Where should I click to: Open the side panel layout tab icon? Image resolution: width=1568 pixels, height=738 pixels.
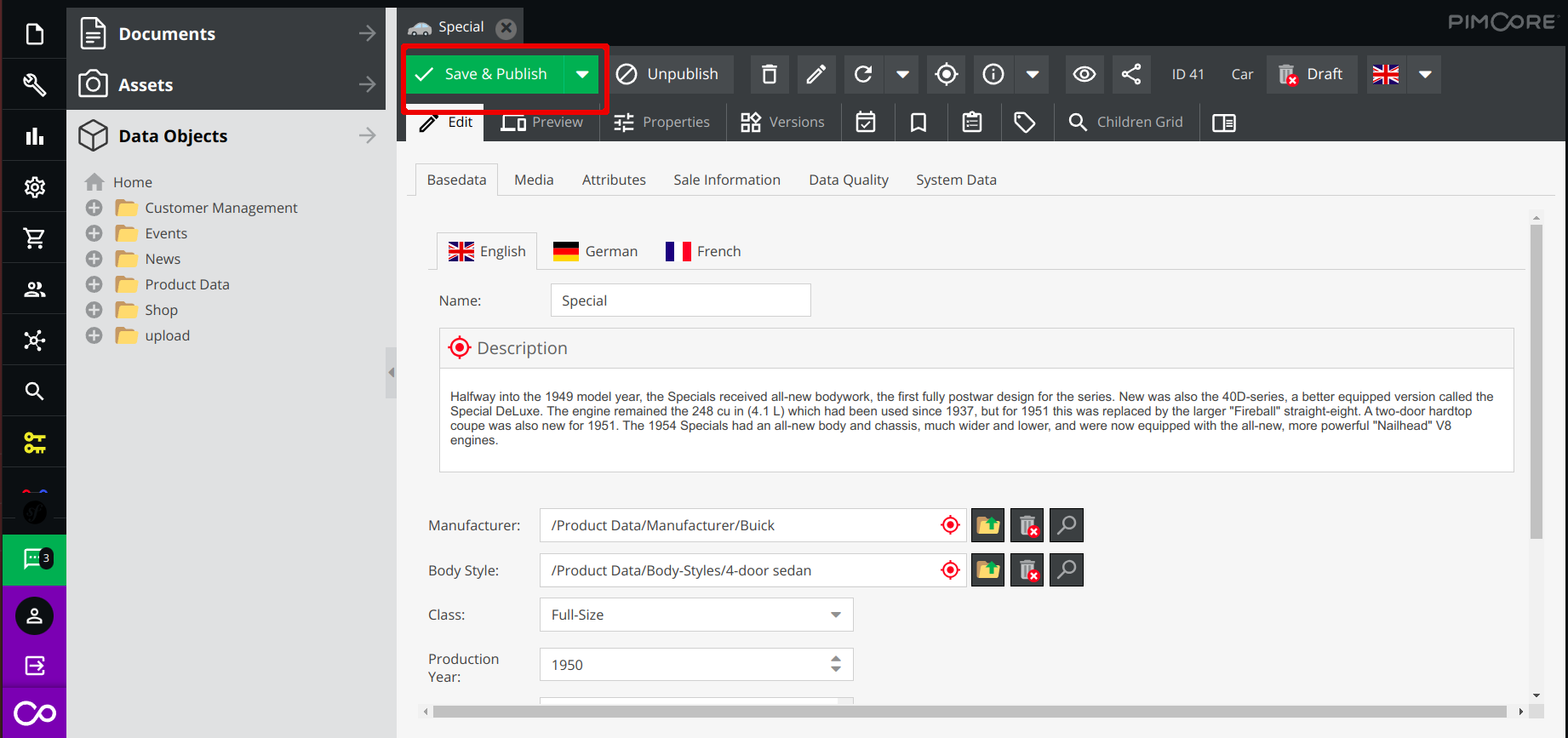(x=1224, y=123)
